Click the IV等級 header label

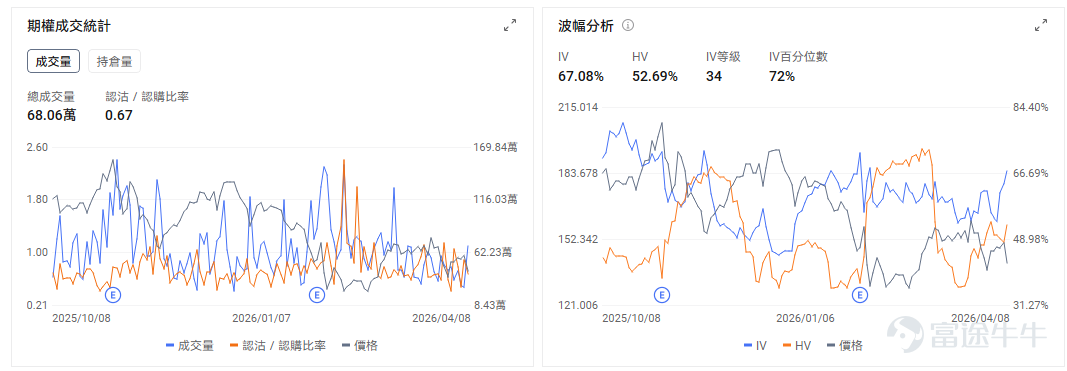click(723, 57)
